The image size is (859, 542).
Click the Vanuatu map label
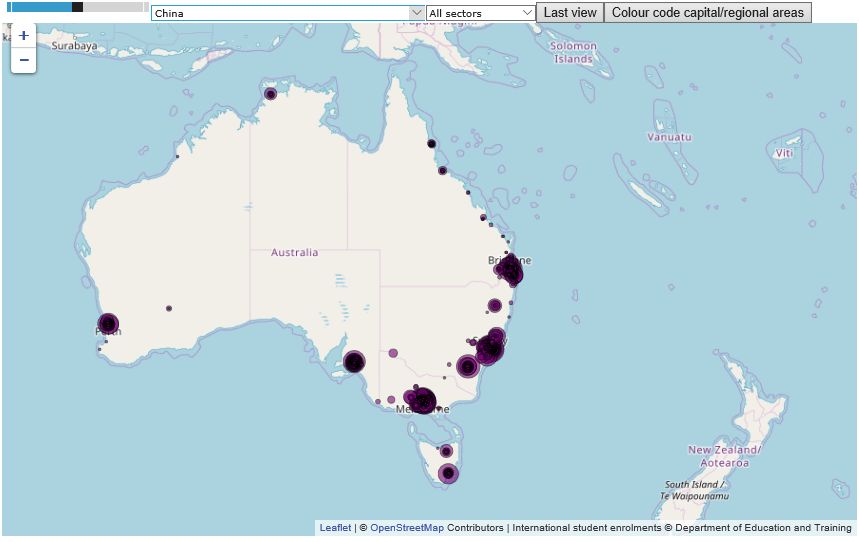point(669,137)
